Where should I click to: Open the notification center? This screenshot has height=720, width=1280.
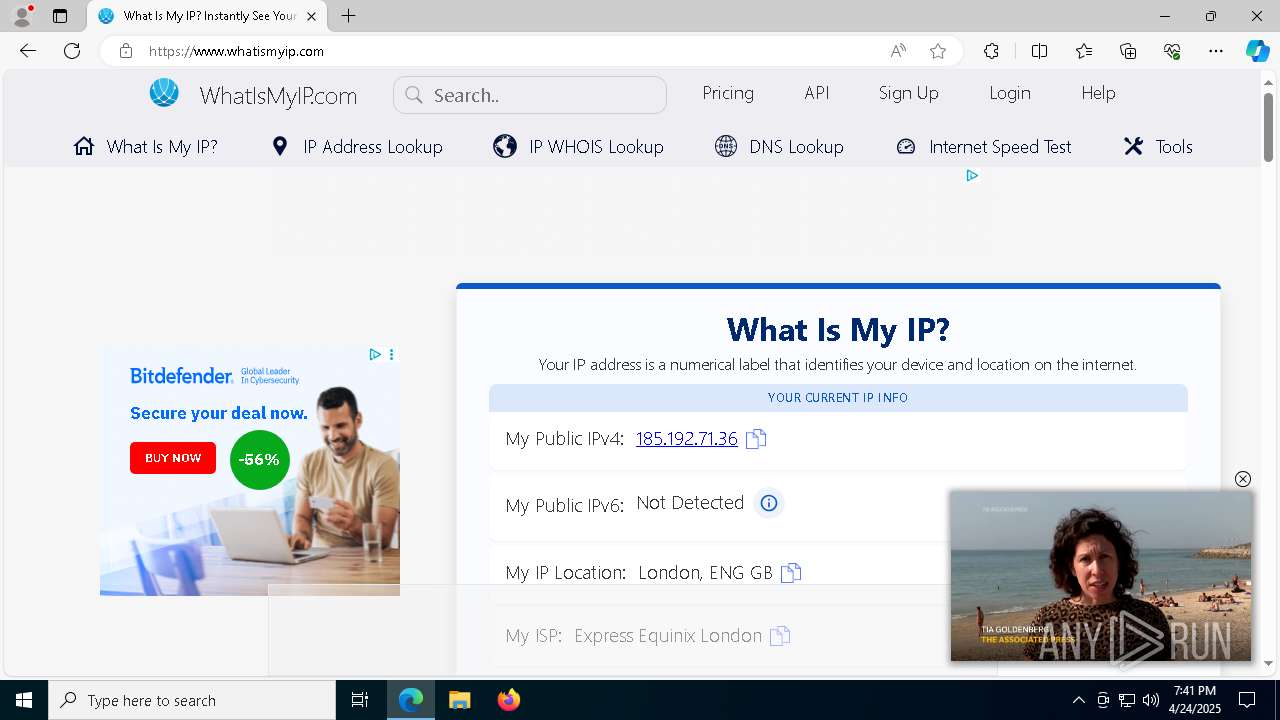tap(1247, 700)
